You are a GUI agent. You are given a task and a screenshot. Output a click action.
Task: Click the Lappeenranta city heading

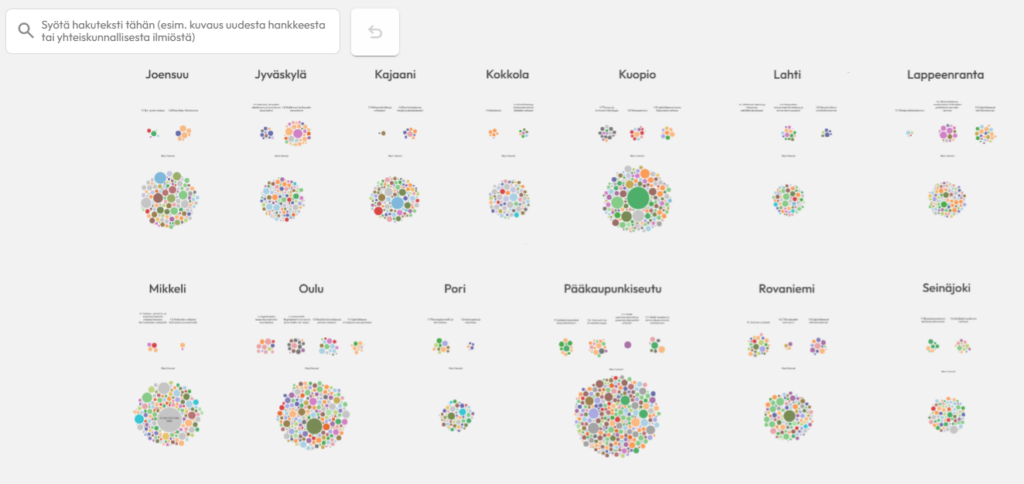click(945, 75)
